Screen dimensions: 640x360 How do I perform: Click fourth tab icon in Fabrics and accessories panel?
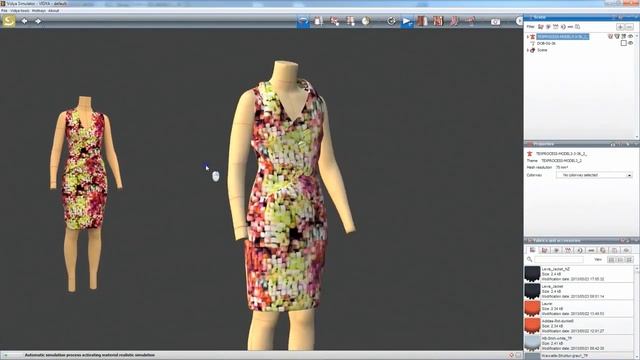pos(568,250)
